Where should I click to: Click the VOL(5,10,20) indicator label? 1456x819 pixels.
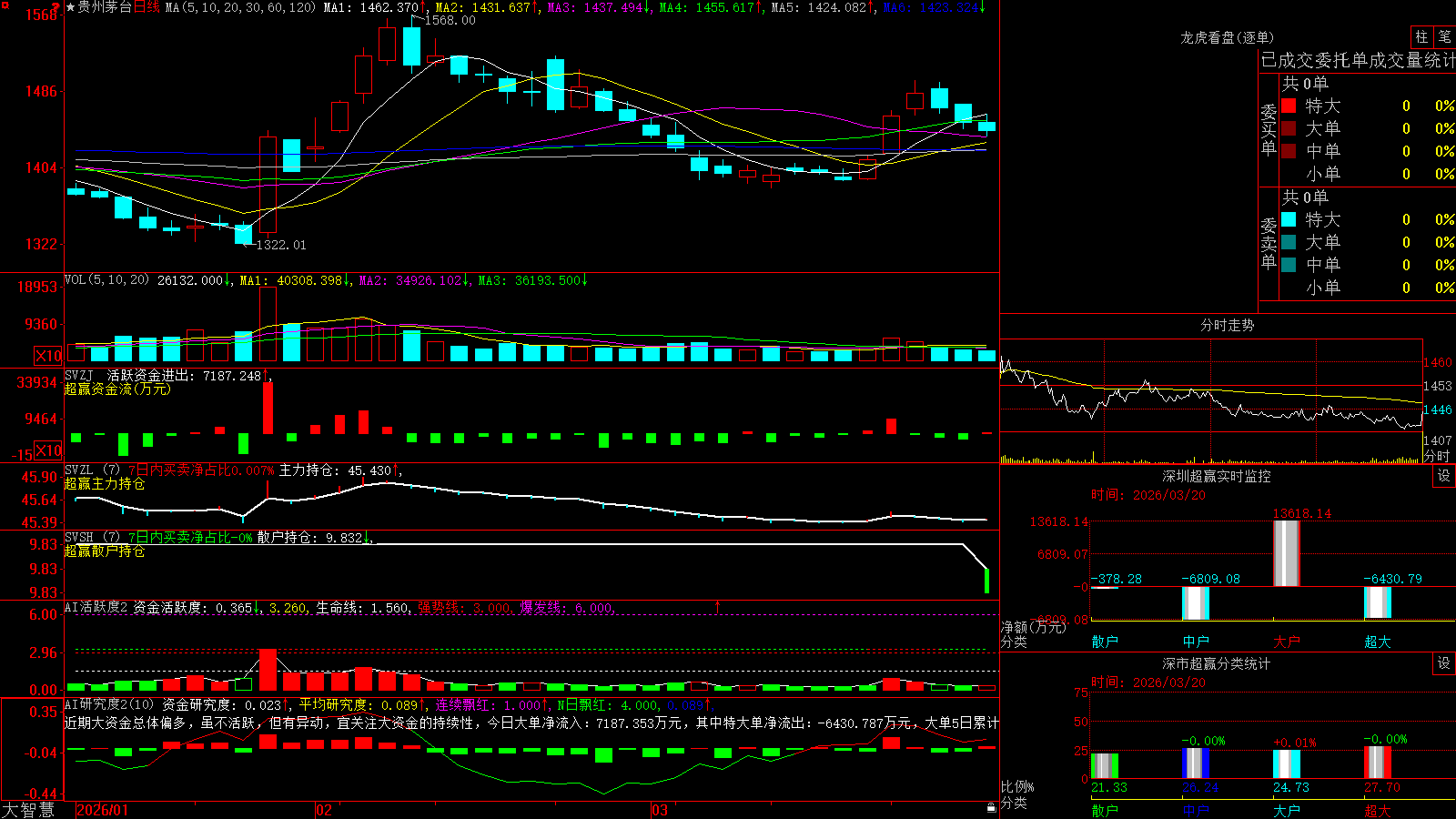click(x=106, y=280)
